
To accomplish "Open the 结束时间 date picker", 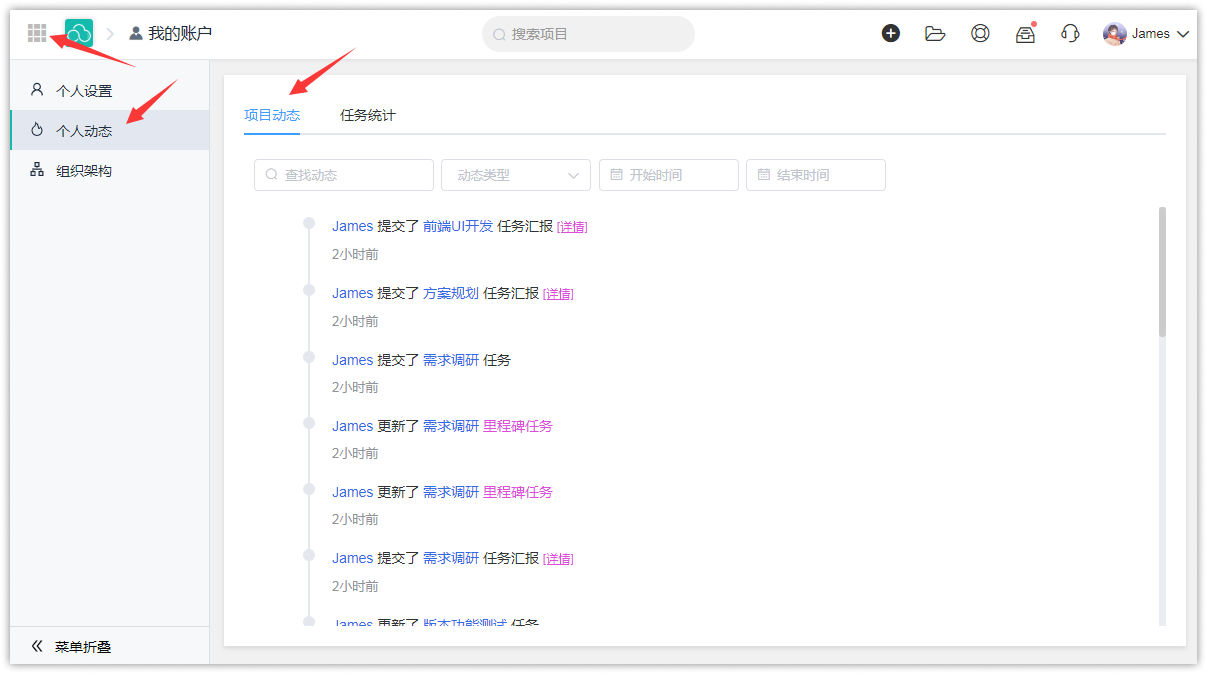I will [816, 175].
